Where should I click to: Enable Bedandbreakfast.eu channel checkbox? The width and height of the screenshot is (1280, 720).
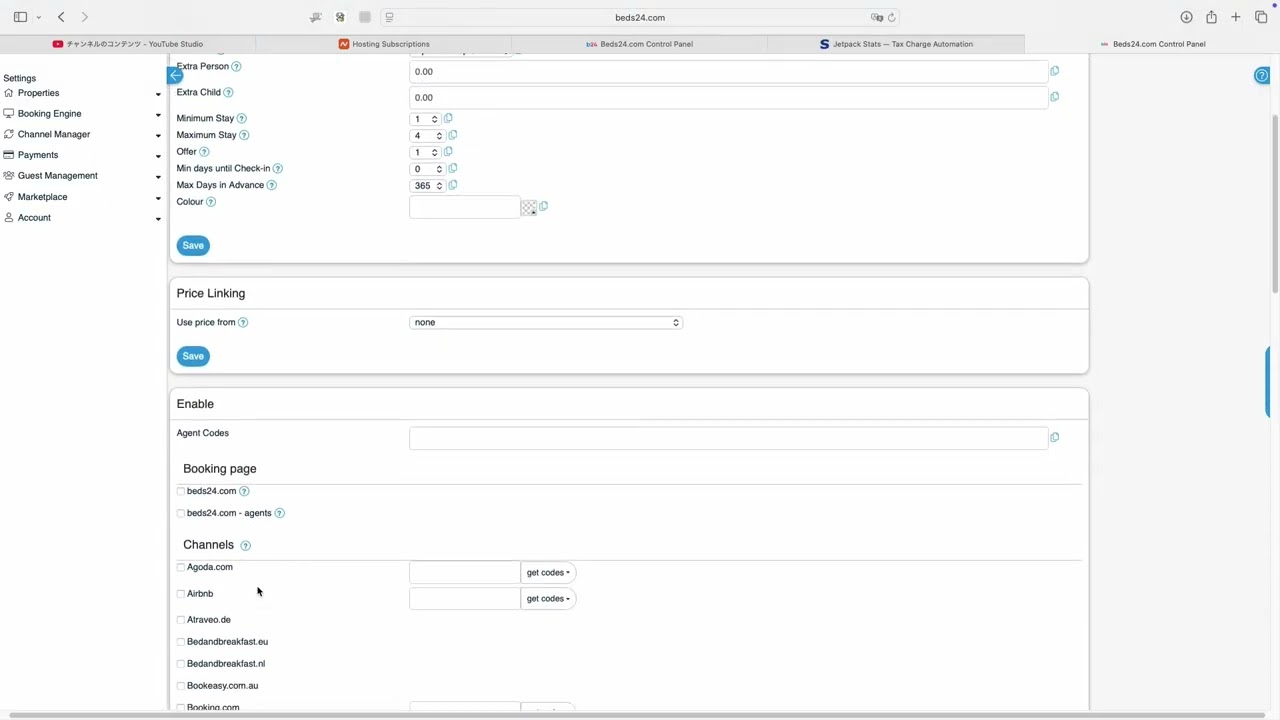(181, 642)
